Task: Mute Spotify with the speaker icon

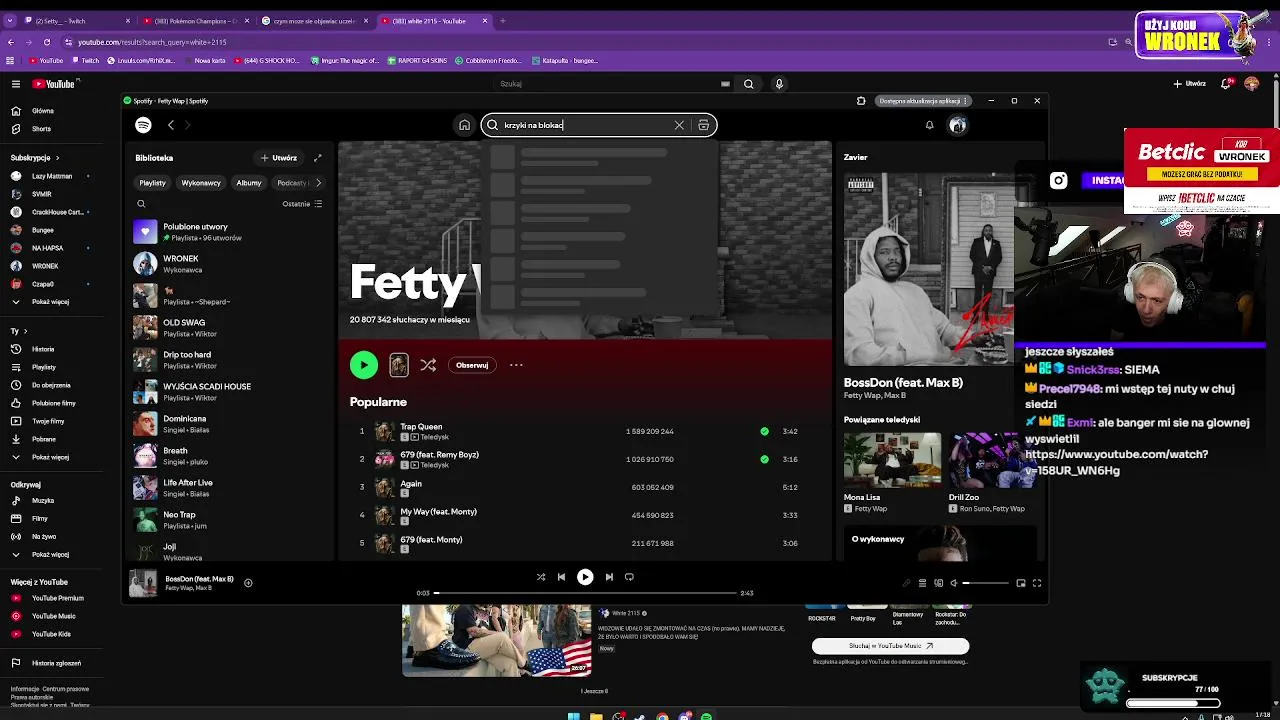Action: pyautogui.click(x=953, y=583)
